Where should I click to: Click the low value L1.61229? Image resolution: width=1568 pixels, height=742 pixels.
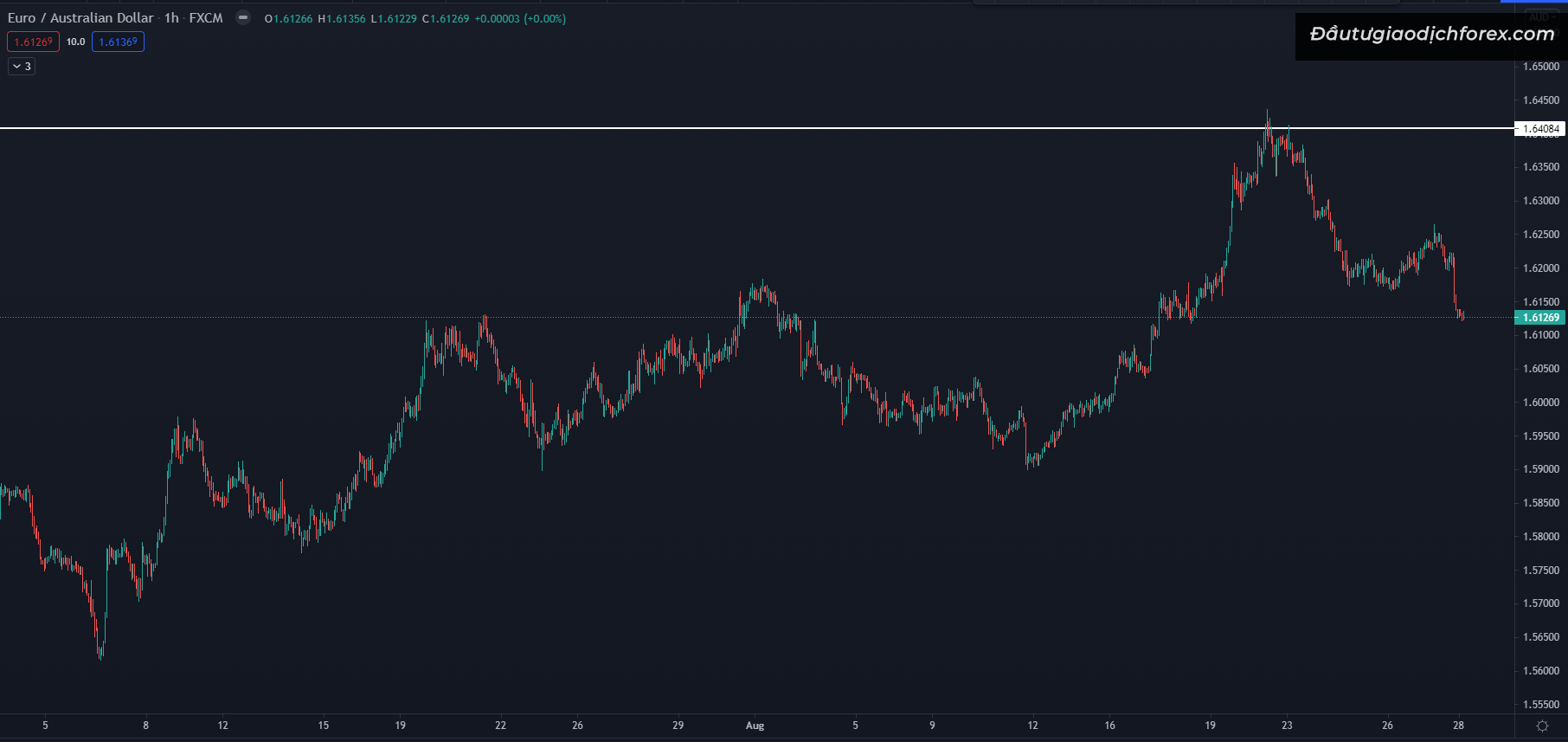[394, 18]
